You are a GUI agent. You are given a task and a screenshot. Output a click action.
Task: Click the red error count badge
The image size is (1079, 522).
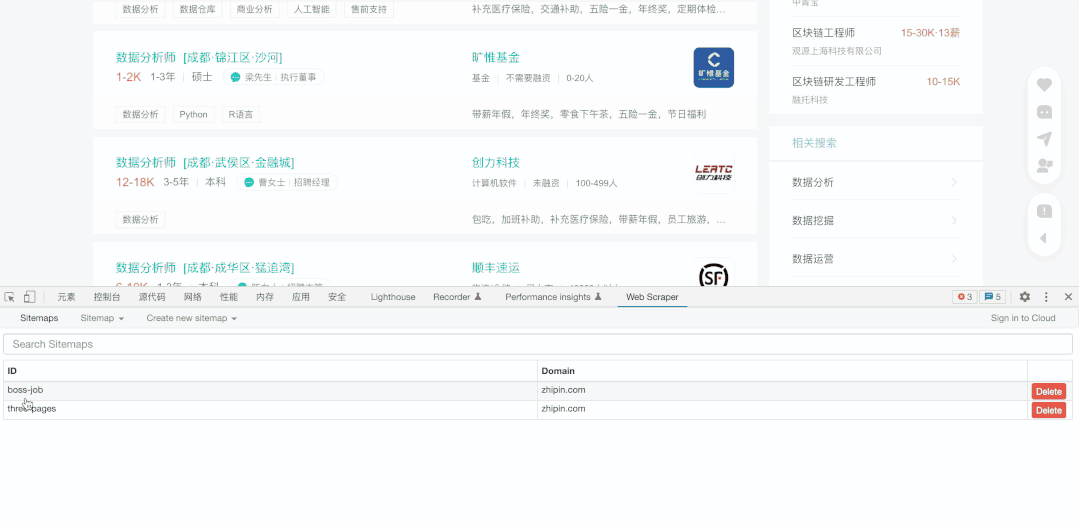(x=964, y=297)
